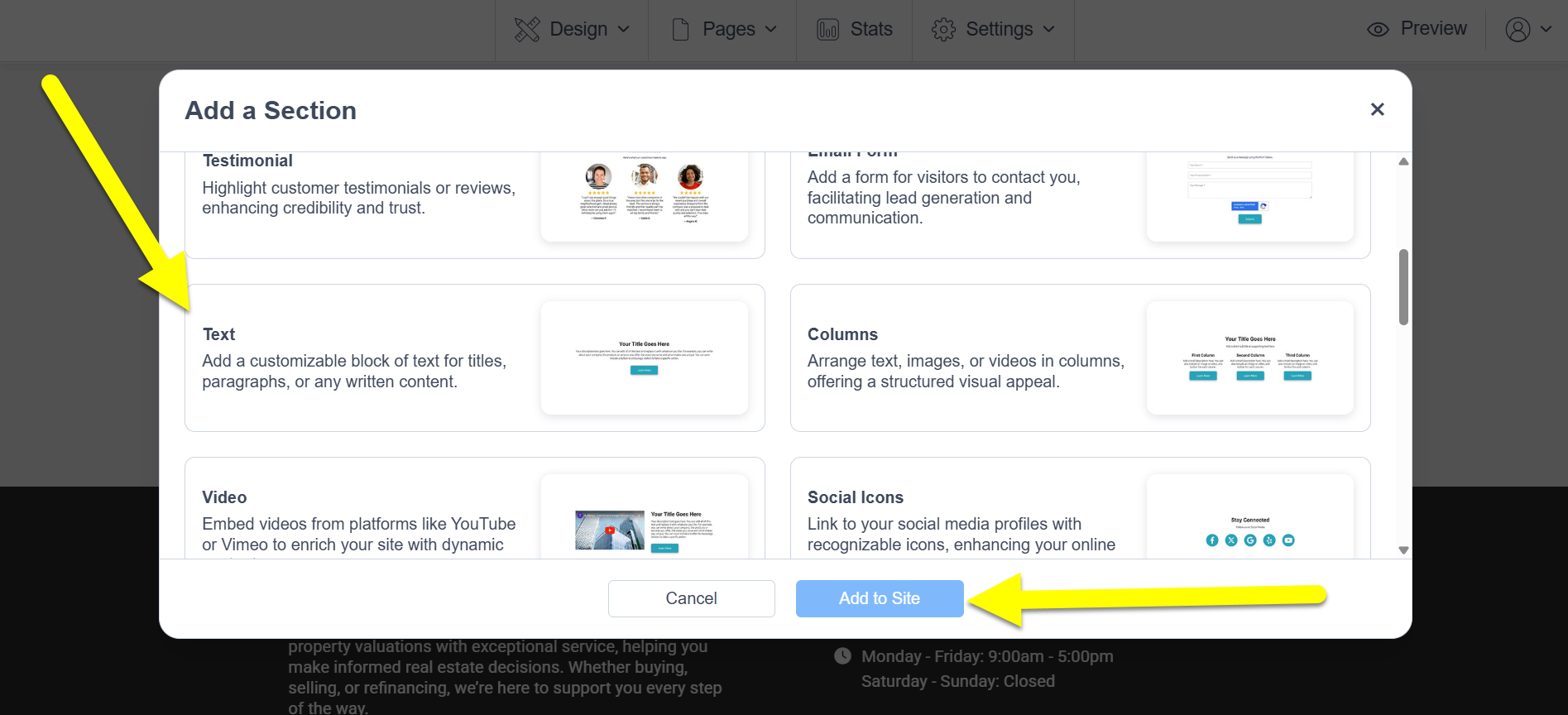Viewport: 1568px width, 715px height.
Task: Click the Social Icons preview thumbnail
Action: tap(1249, 516)
